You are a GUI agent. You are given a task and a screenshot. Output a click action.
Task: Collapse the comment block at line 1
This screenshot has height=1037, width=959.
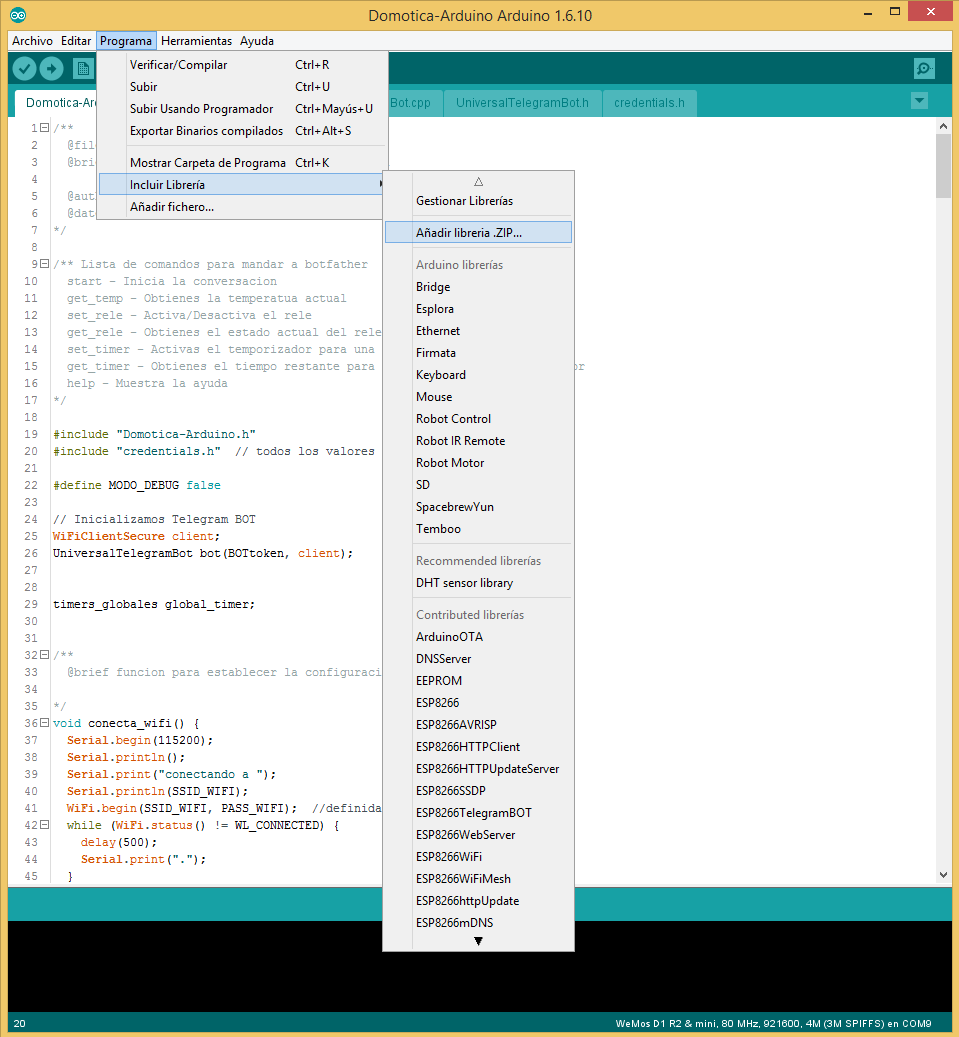tap(44, 127)
